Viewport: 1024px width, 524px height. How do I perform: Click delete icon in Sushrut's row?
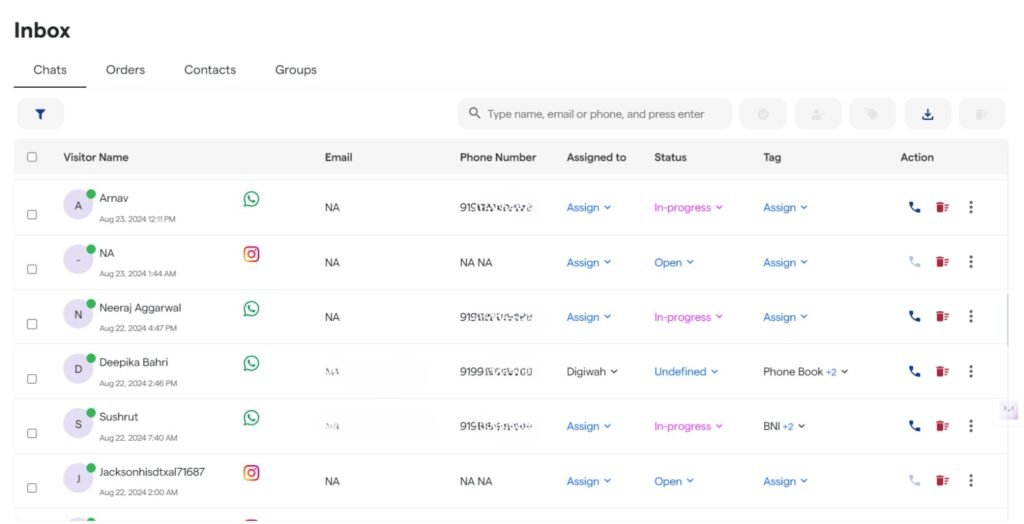pos(942,426)
